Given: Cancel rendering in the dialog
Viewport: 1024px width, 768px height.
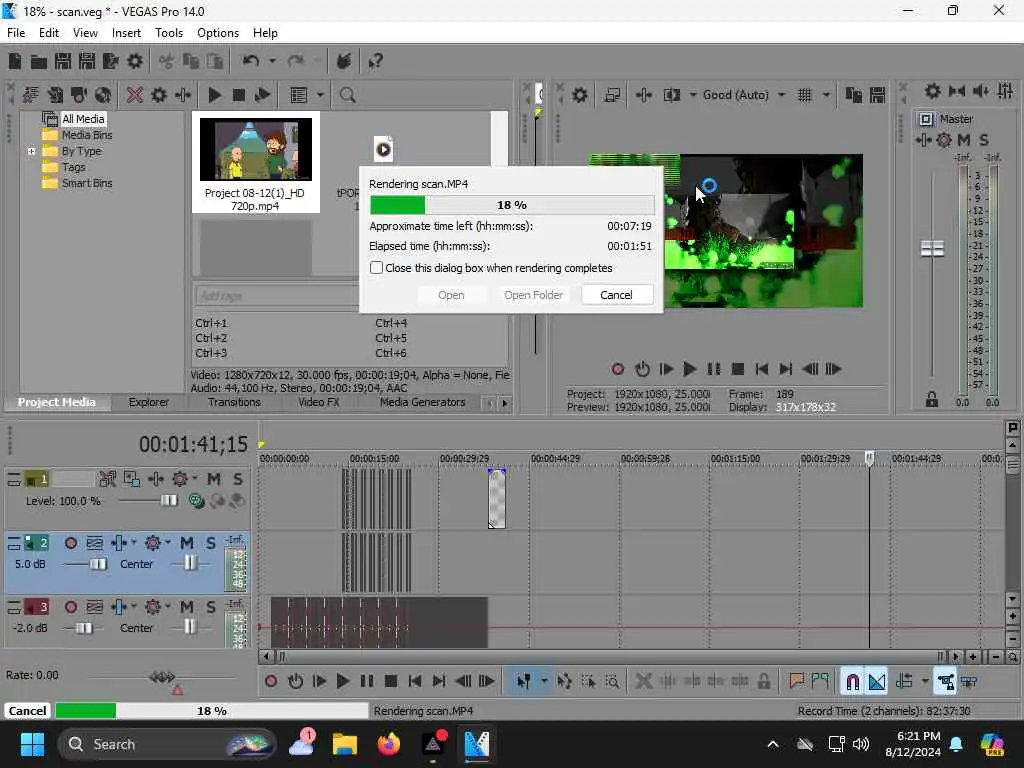Looking at the screenshot, I should click(616, 295).
